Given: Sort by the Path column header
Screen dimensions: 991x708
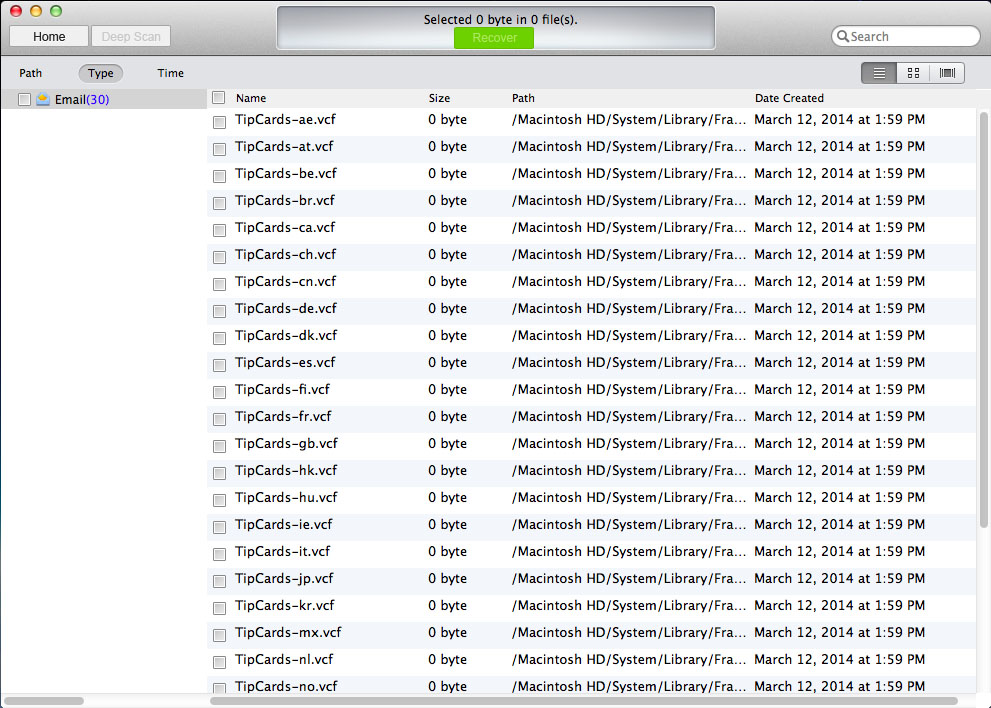Looking at the screenshot, I should click(523, 98).
